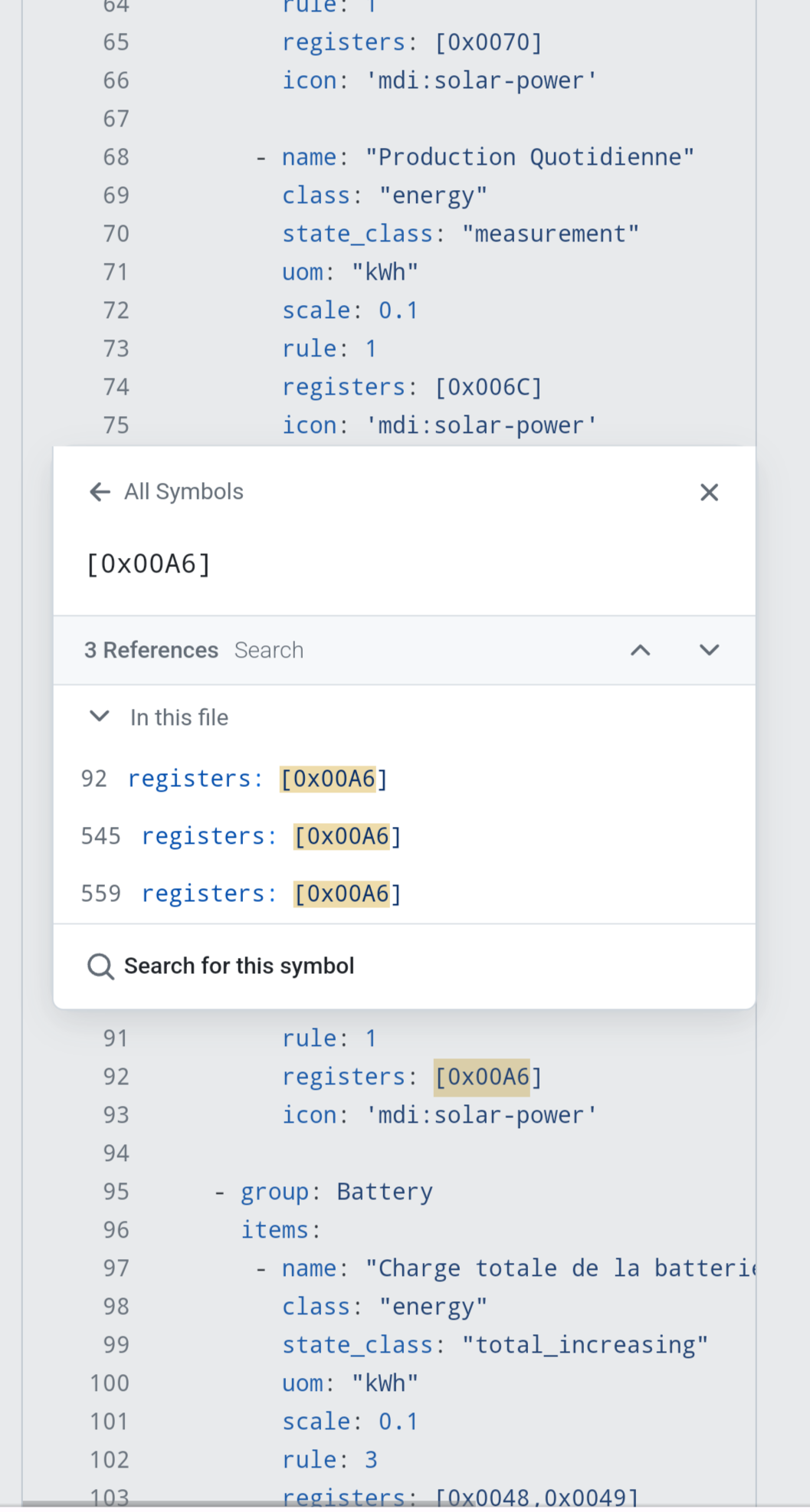
Task: Click the [0x006C] registers value
Action: click(x=488, y=387)
